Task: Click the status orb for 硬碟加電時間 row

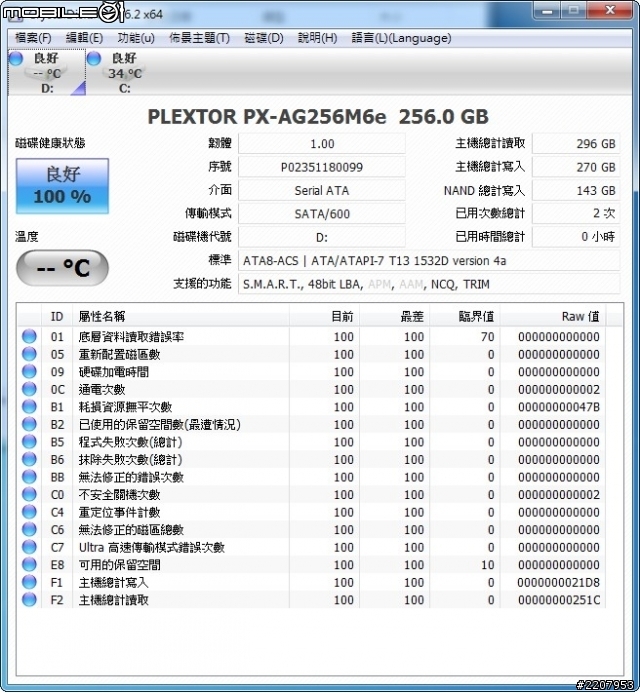Action: click(29, 372)
